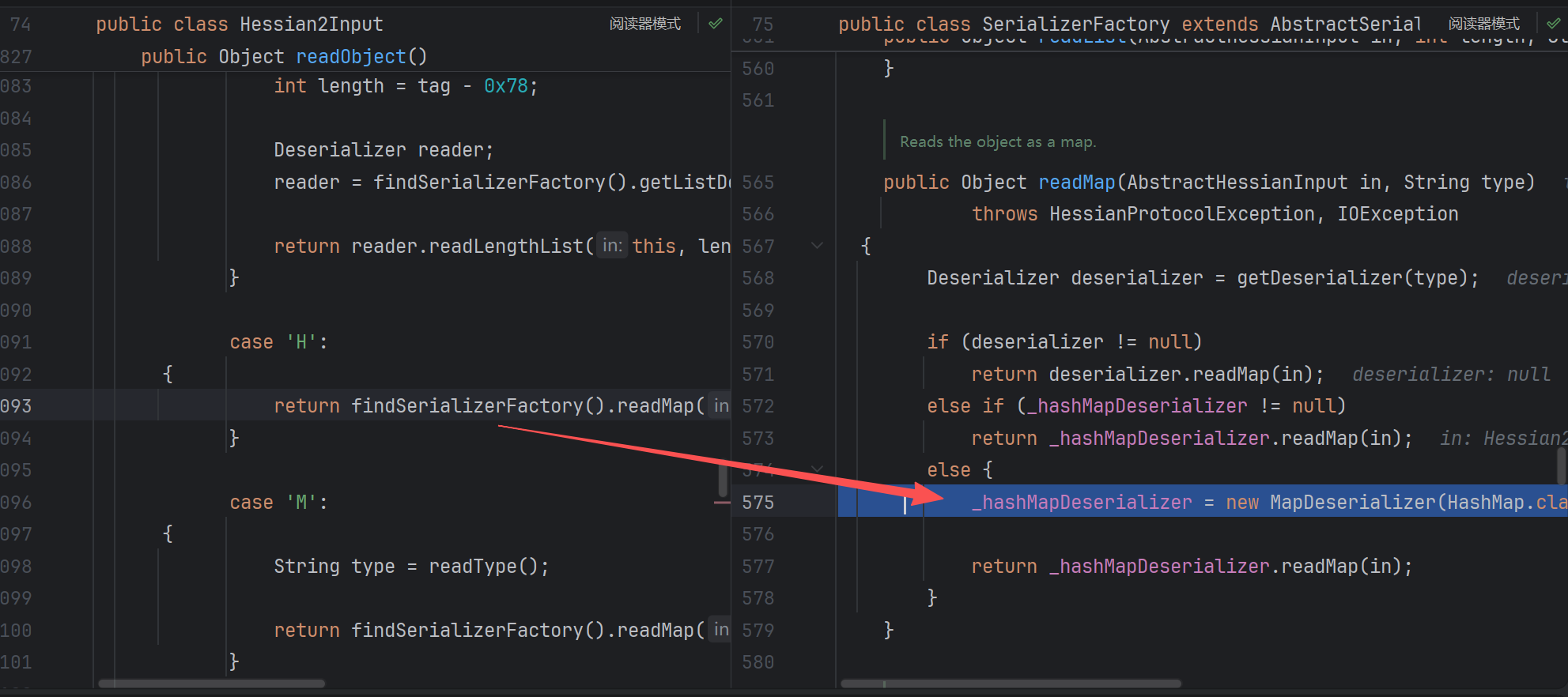The width and height of the screenshot is (1568, 697).
Task: Click left pane horizontal scrollbar
Action: 211,684
